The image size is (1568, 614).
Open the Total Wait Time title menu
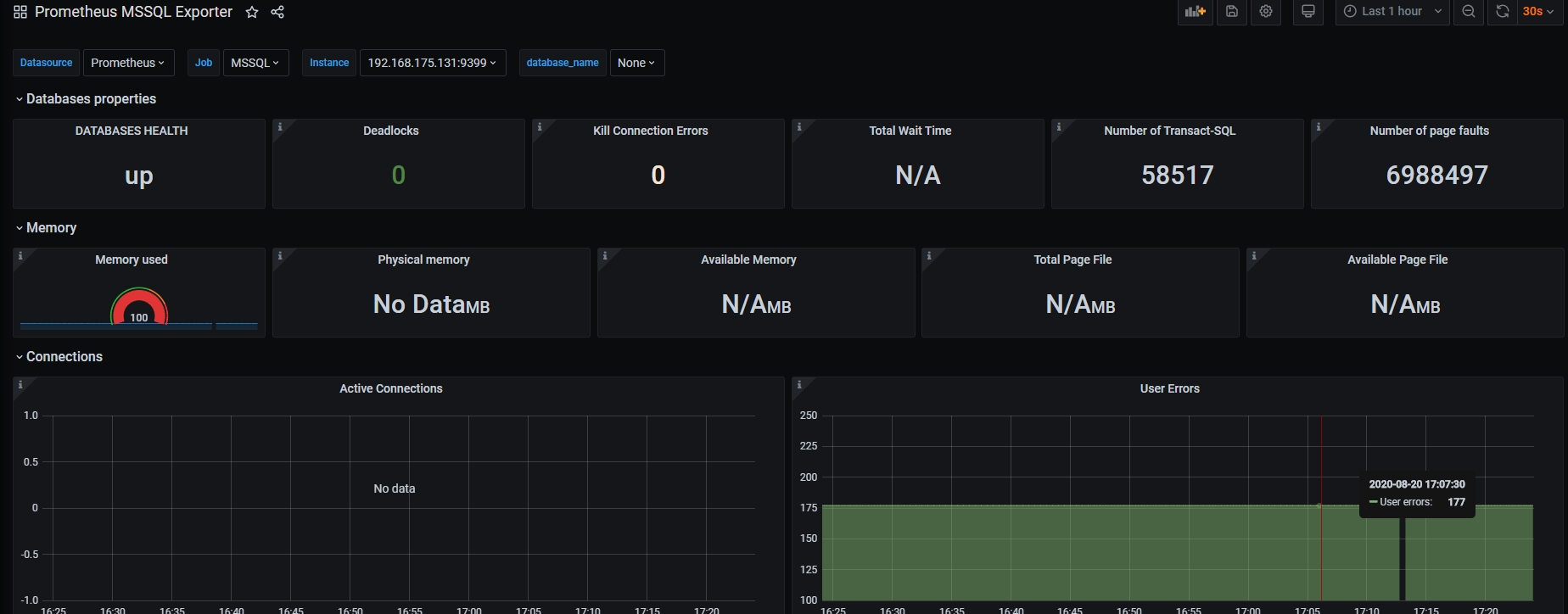point(910,131)
